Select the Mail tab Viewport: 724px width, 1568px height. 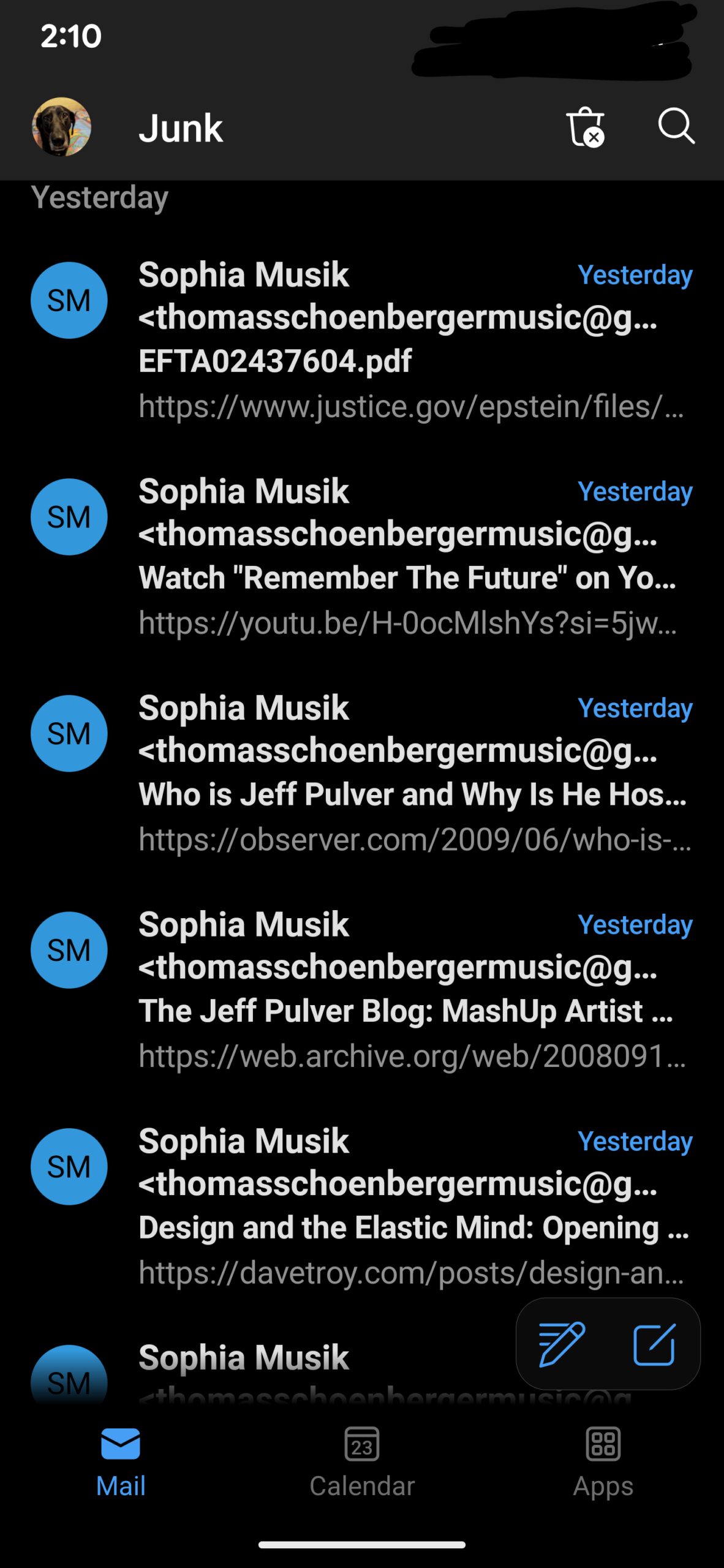121,1461
